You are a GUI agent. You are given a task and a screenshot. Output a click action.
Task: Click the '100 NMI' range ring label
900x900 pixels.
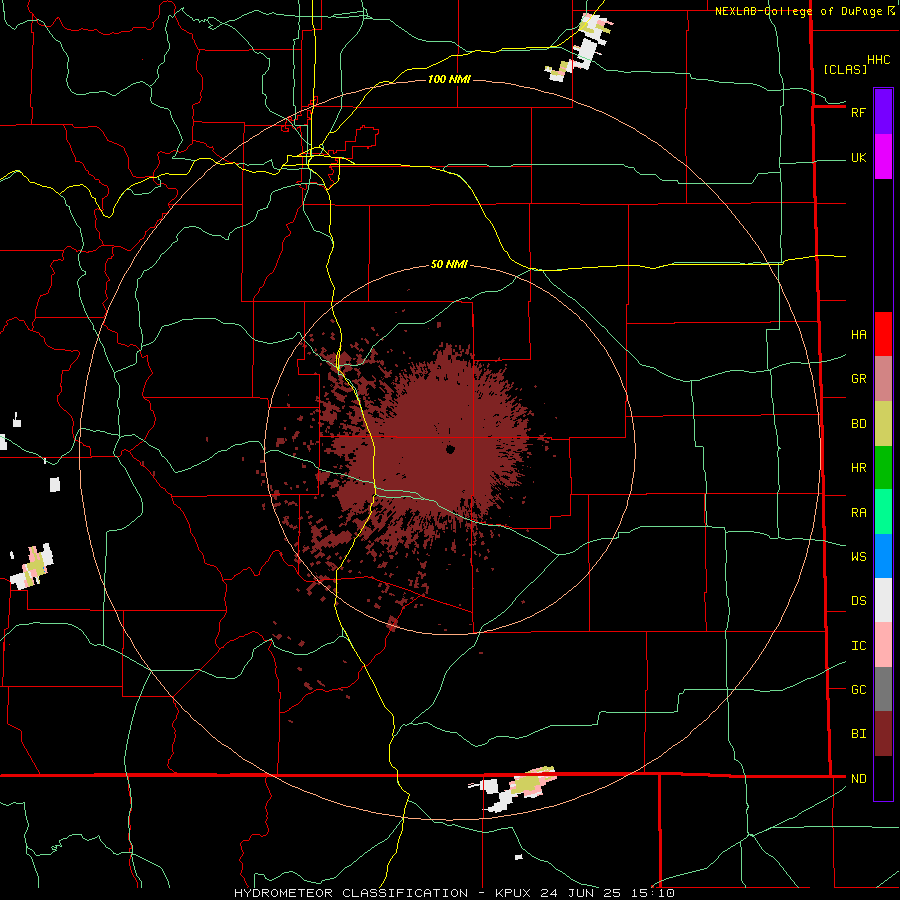tap(449, 79)
